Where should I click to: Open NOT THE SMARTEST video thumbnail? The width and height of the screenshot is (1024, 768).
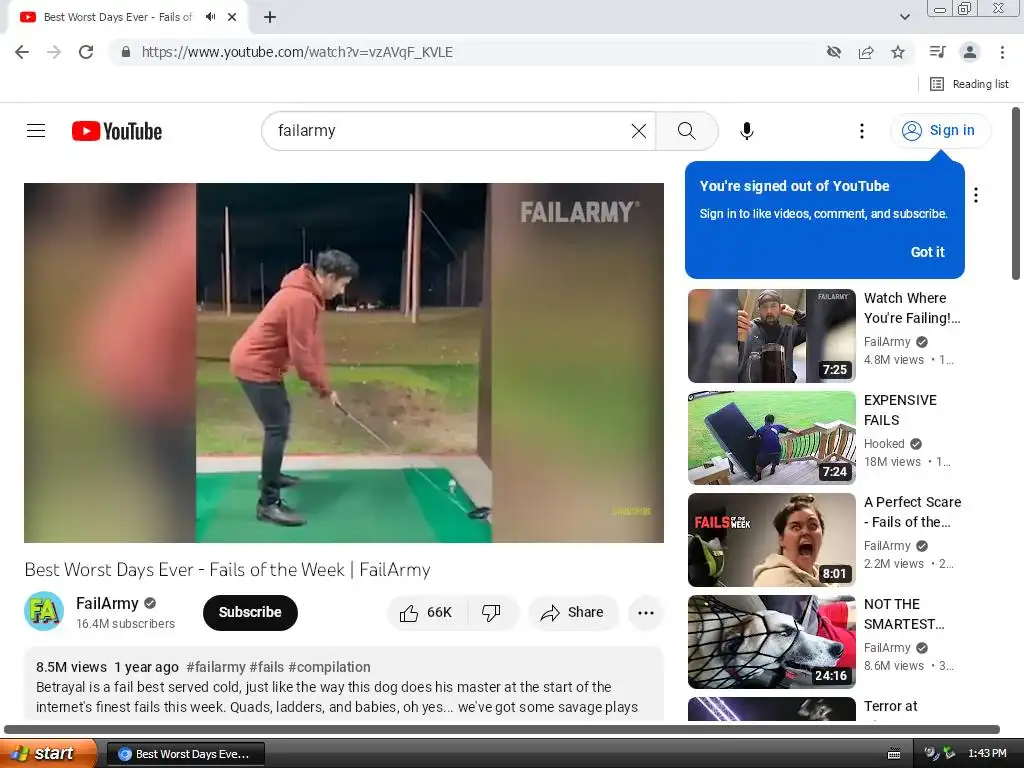coord(771,642)
